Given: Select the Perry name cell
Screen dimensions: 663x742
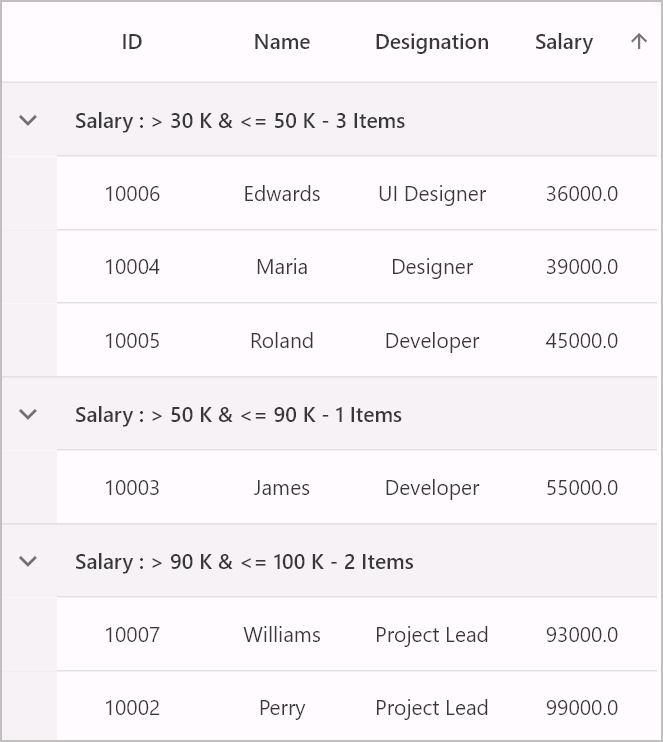Looking at the screenshot, I should (282, 708).
